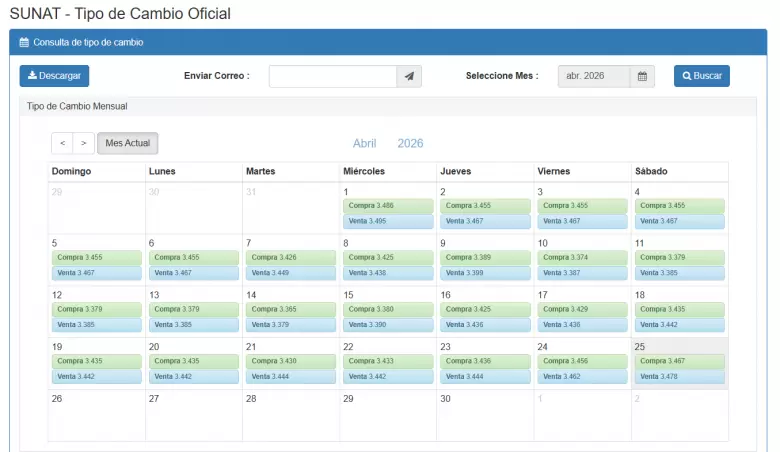Image resolution: width=780 pixels, height=452 pixels.
Task: Select Compra 3.486 on April 1
Action: [x=388, y=206]
